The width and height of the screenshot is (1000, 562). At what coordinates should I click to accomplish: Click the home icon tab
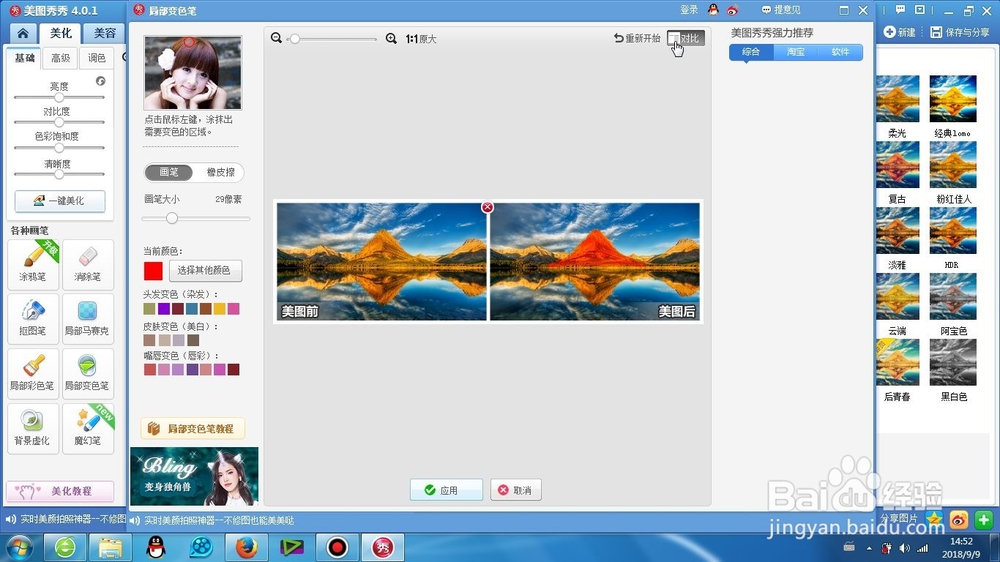(23, 33)
